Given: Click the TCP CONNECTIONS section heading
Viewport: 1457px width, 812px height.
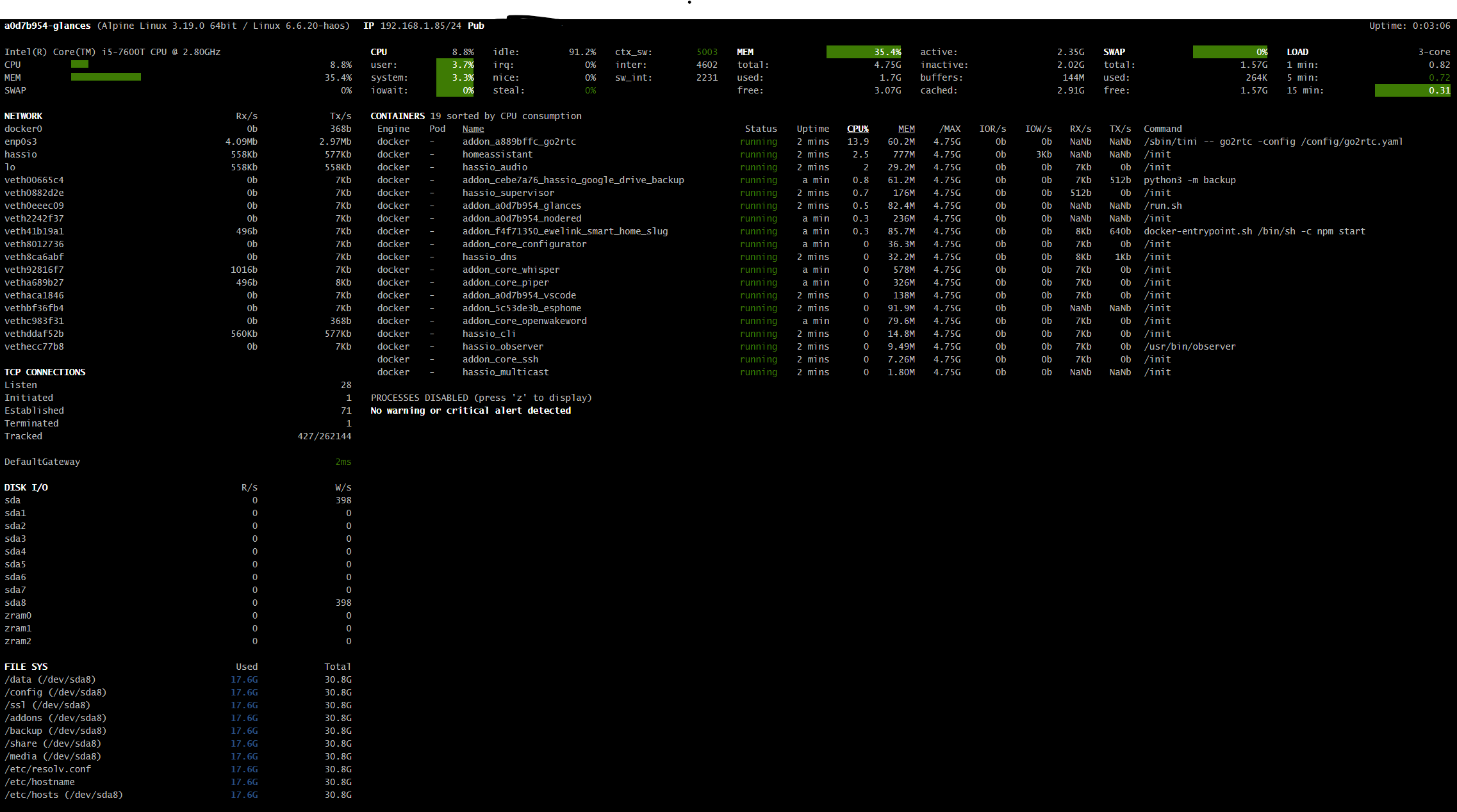Looking at the screenshot, I should point(45,372).
